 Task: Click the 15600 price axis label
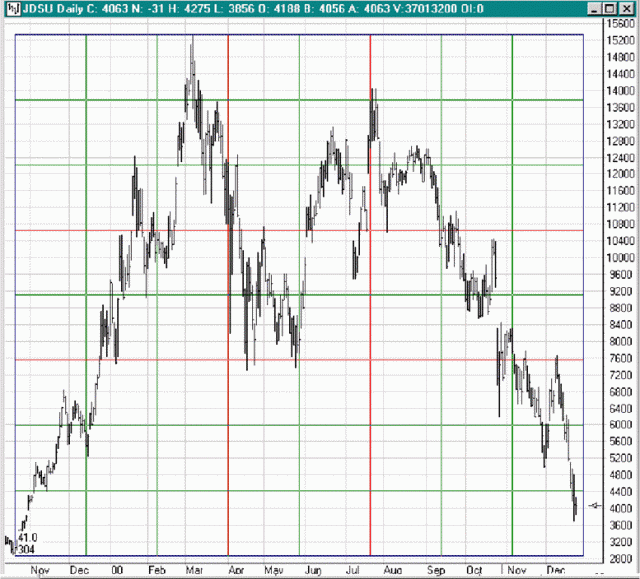tap(618, 23)
